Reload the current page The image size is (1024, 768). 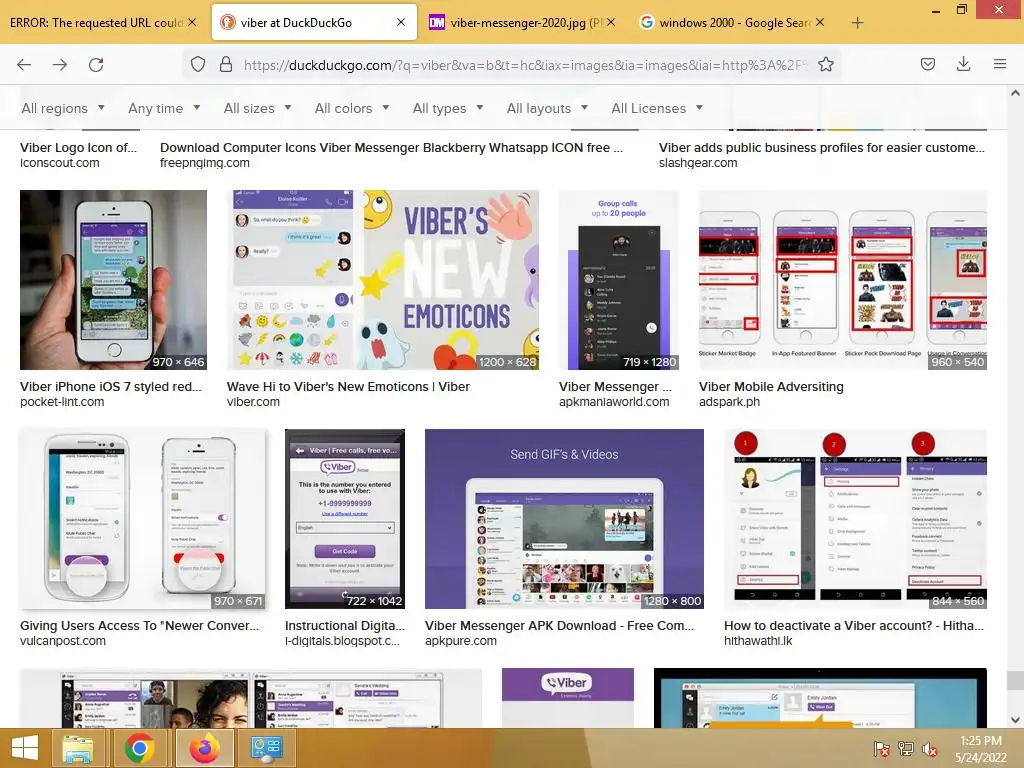[x=96, y=65]
